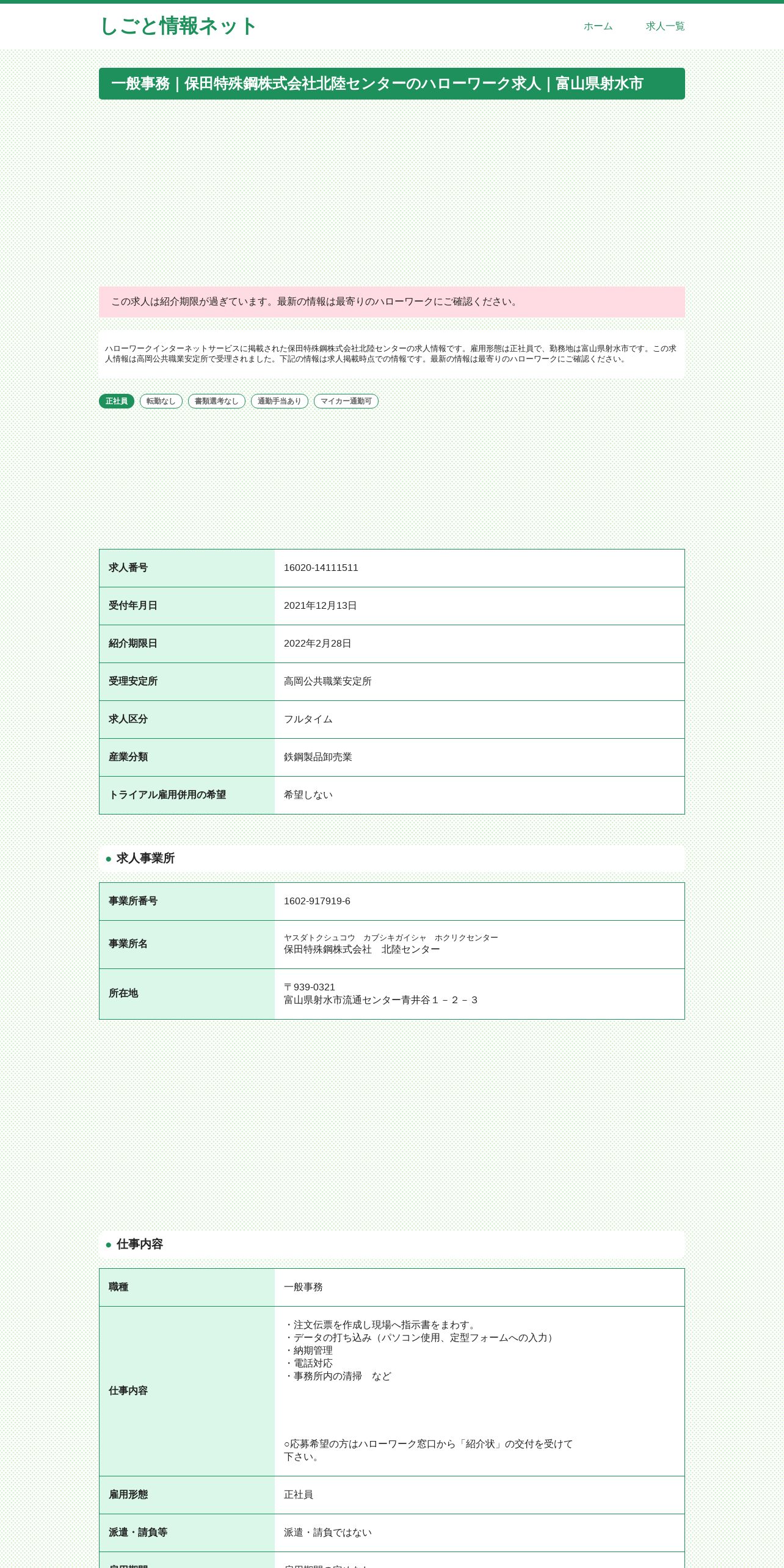784x1568 pixels.
Task: Click the しごと情報ネット site logo
Action: tap(178, 26)
